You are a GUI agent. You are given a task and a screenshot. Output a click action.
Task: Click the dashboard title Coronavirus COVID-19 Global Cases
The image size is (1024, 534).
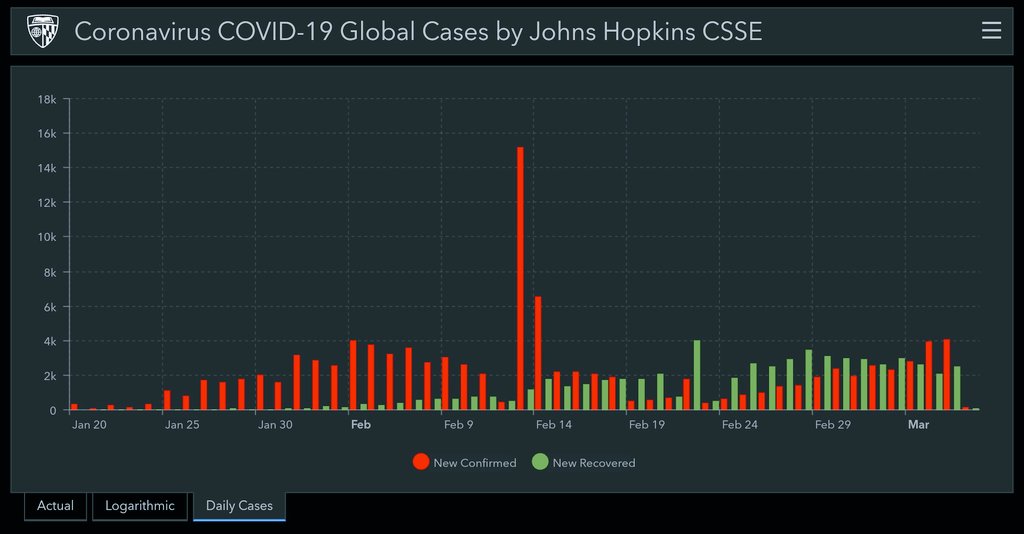(418, 31)
